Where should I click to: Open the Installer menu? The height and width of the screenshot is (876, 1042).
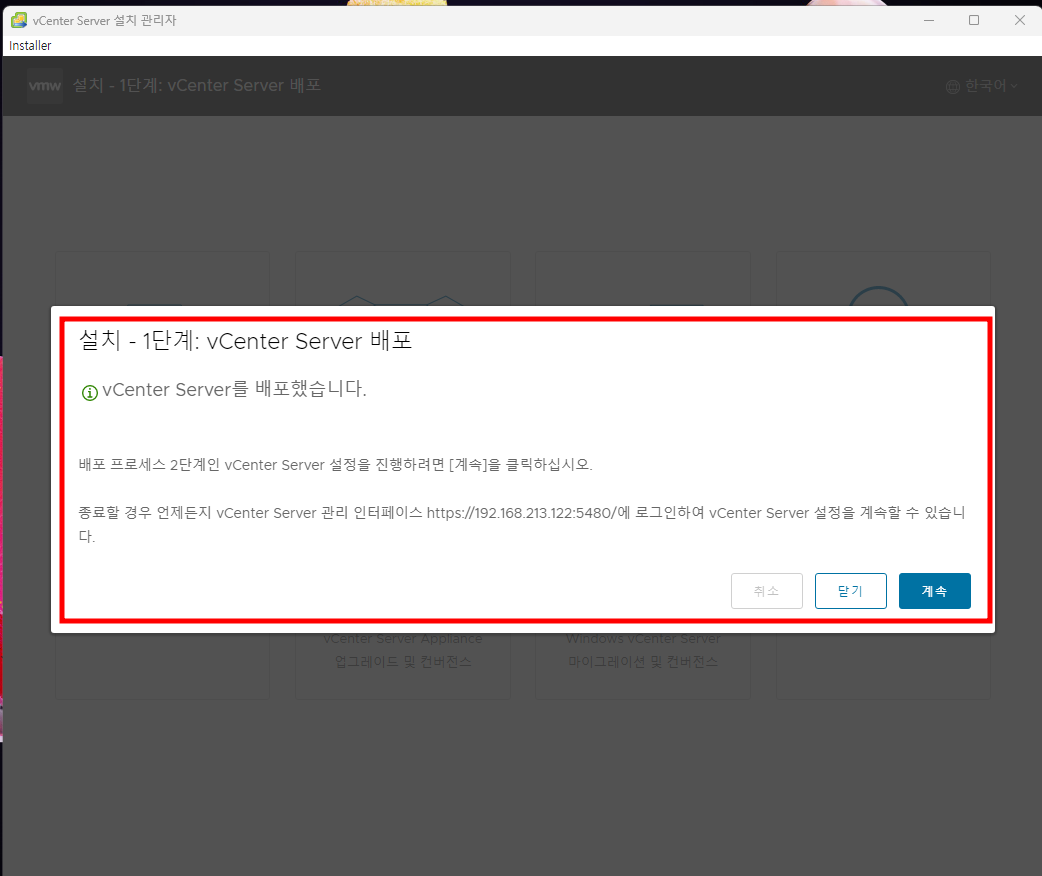tap(30, 45)
